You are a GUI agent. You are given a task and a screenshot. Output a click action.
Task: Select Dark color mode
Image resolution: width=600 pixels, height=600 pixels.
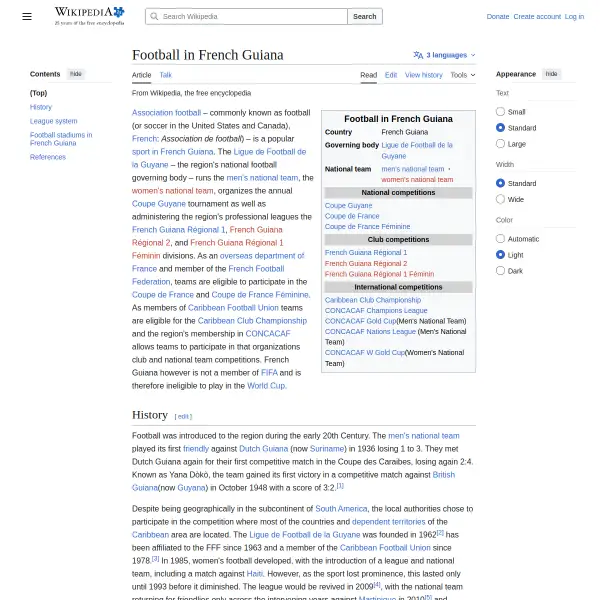tap(500, 271)
